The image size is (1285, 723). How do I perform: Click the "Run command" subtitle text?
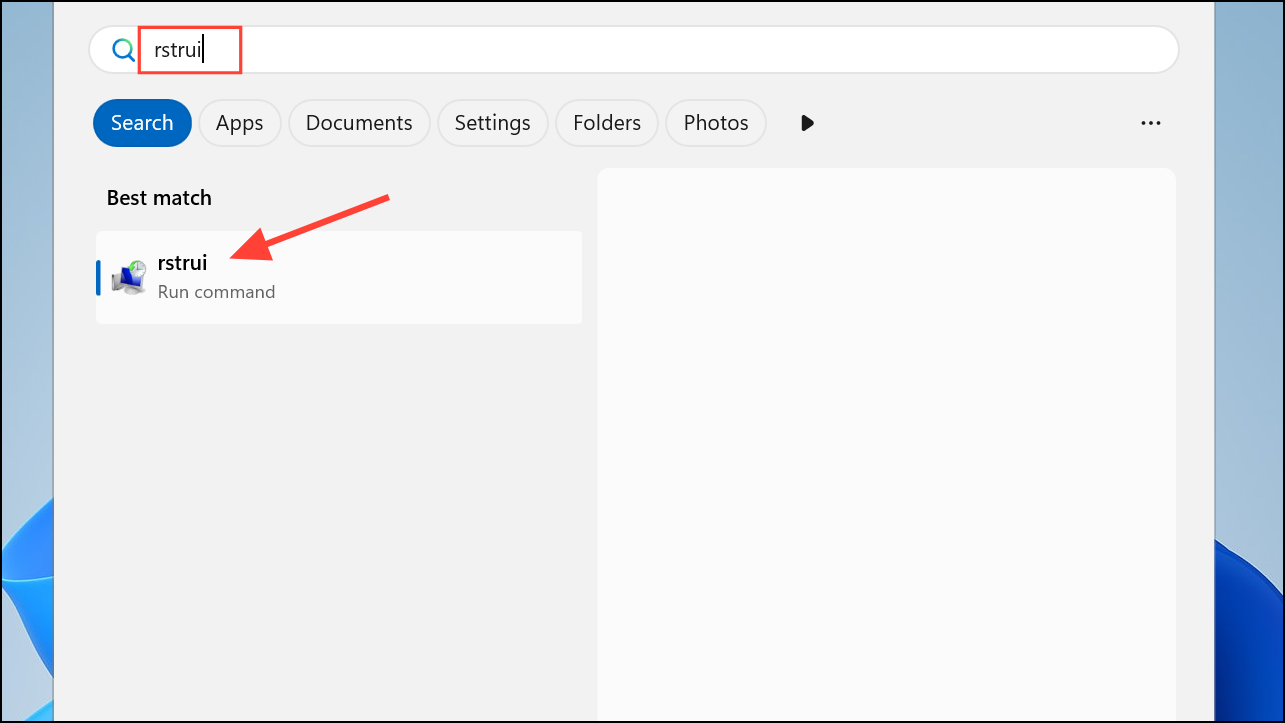pos(216,292)
